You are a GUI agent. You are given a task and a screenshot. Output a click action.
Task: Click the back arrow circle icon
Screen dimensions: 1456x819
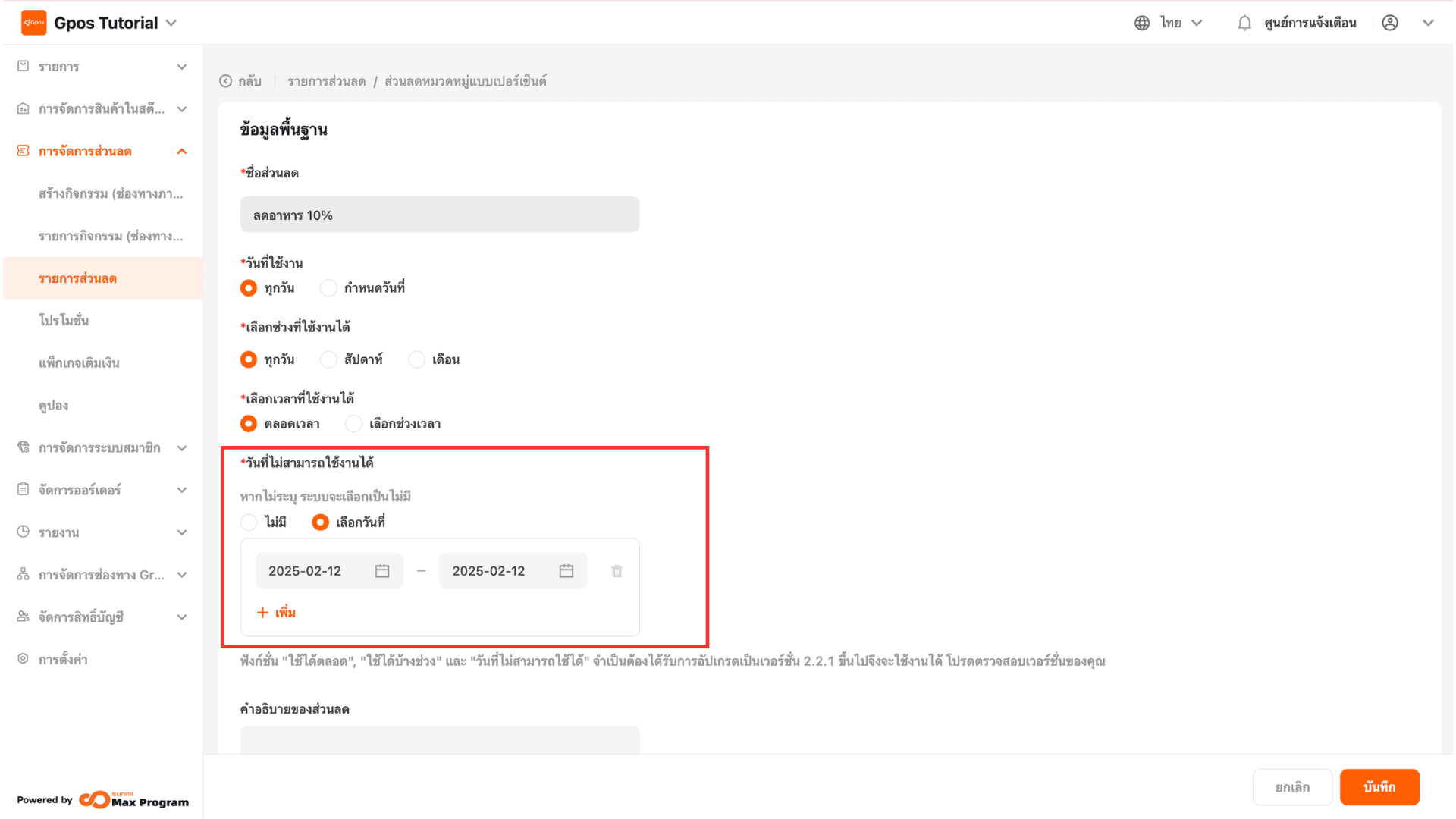[x=226, y=81]
